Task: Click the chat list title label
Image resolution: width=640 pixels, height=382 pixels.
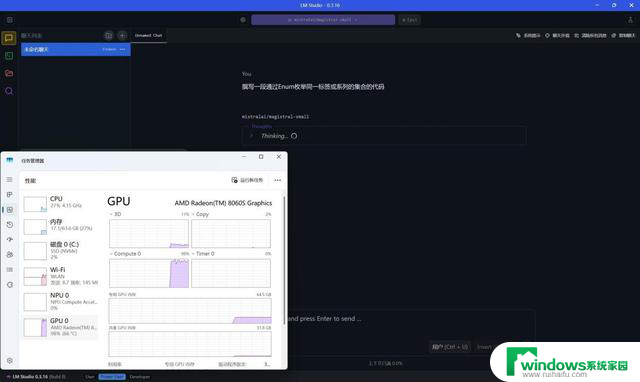Action: click(x=31, y=36)
